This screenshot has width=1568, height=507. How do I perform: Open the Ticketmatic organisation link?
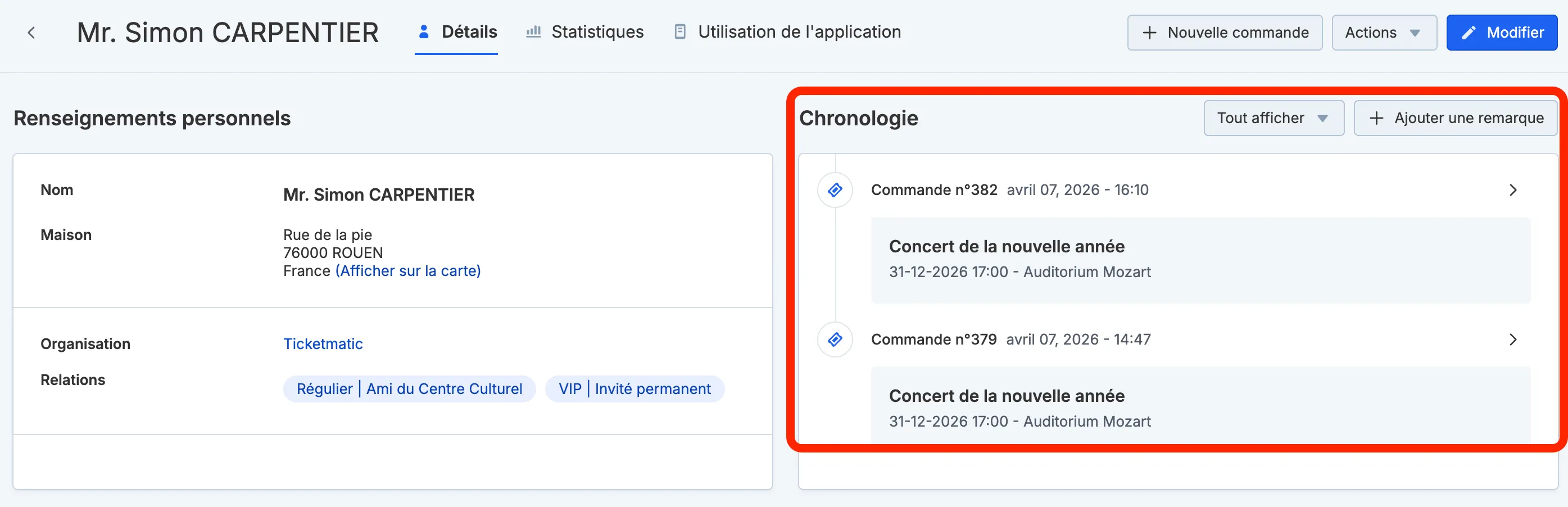[323, 344]
